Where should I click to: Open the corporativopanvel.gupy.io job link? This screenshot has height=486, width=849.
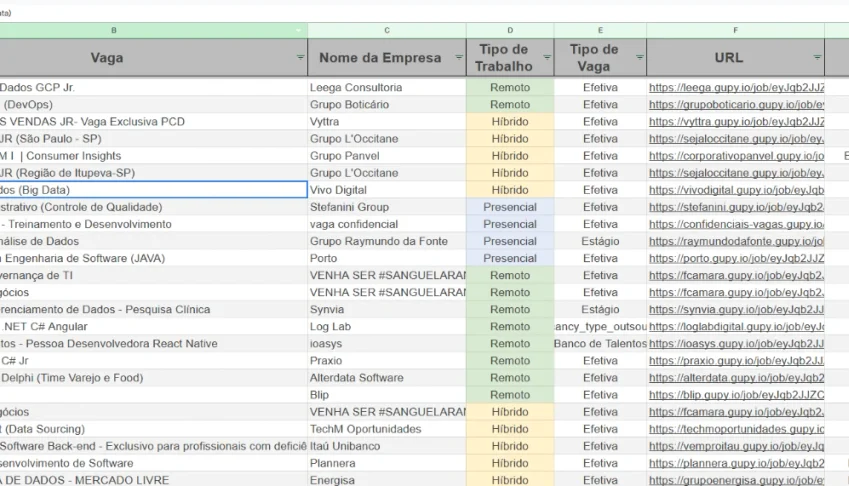click(736, 156)
